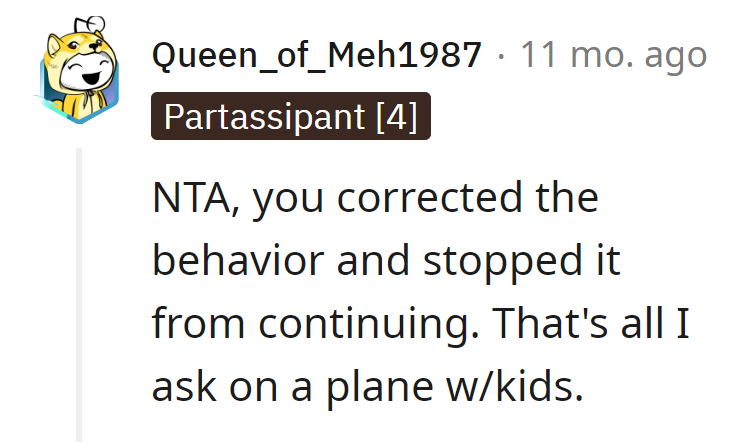Click the Snoo antenna atop the avatar
The width and height of the screenshot is (750, 442).
click(x=91, y=23)
